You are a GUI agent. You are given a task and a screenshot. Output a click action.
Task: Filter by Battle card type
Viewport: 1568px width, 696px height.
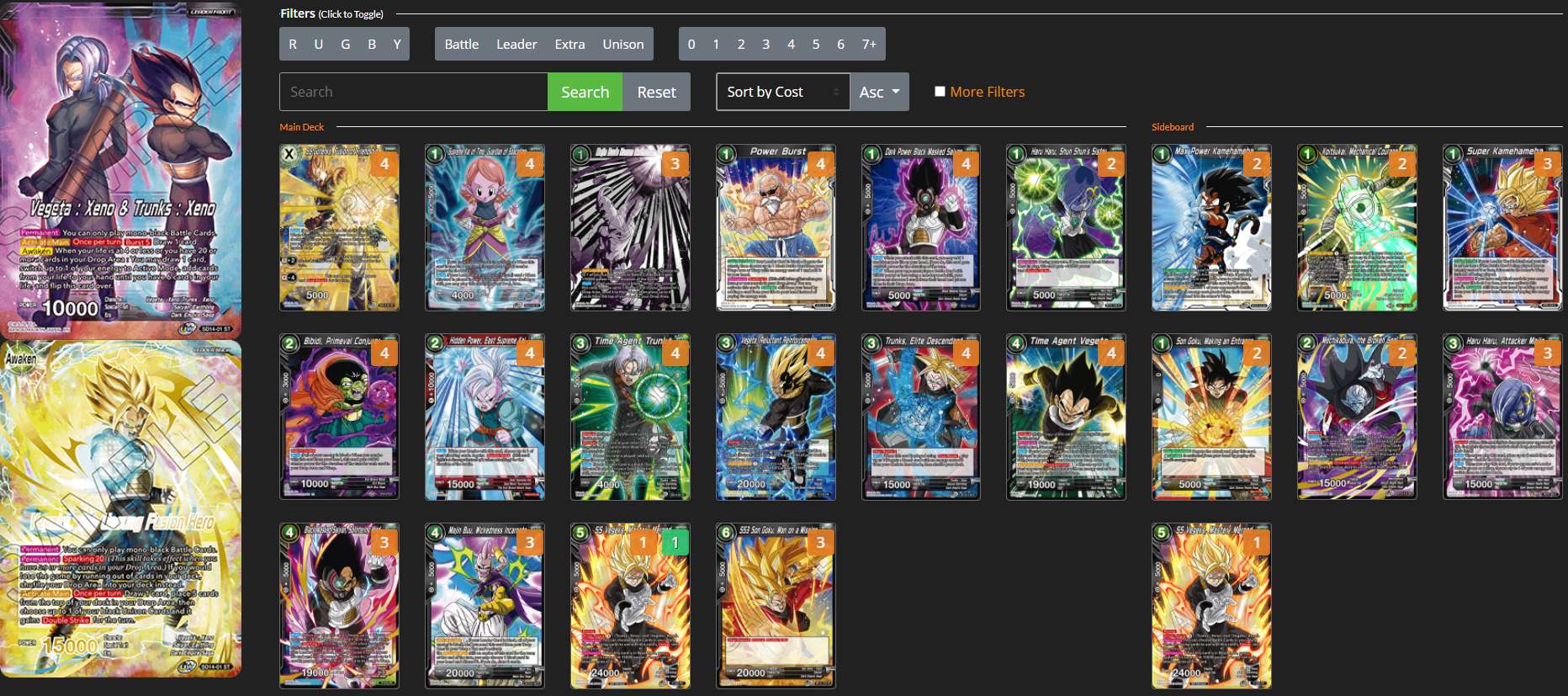461,44
